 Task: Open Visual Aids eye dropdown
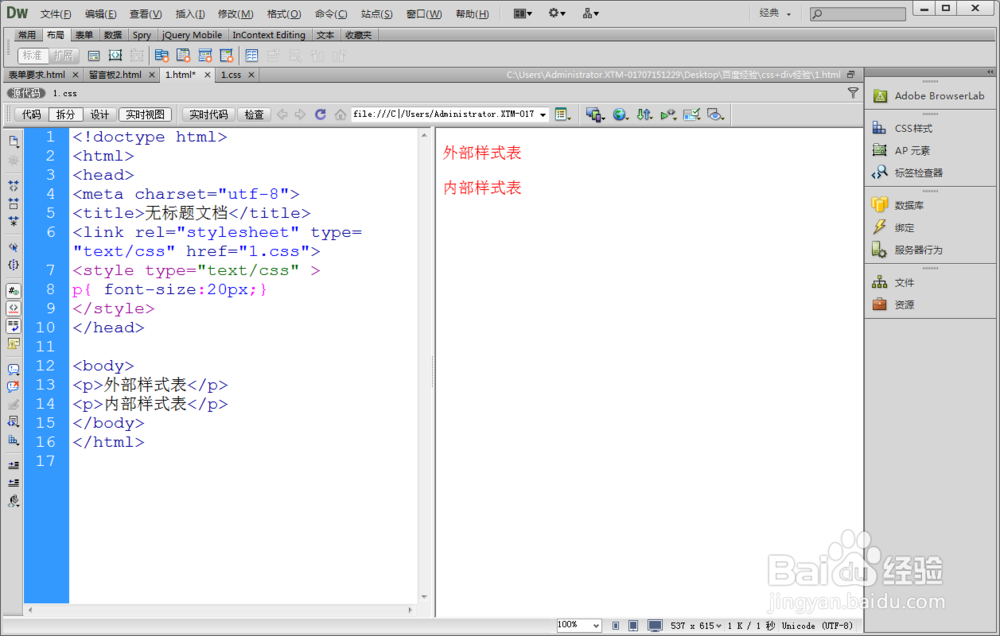pos(715,114)
